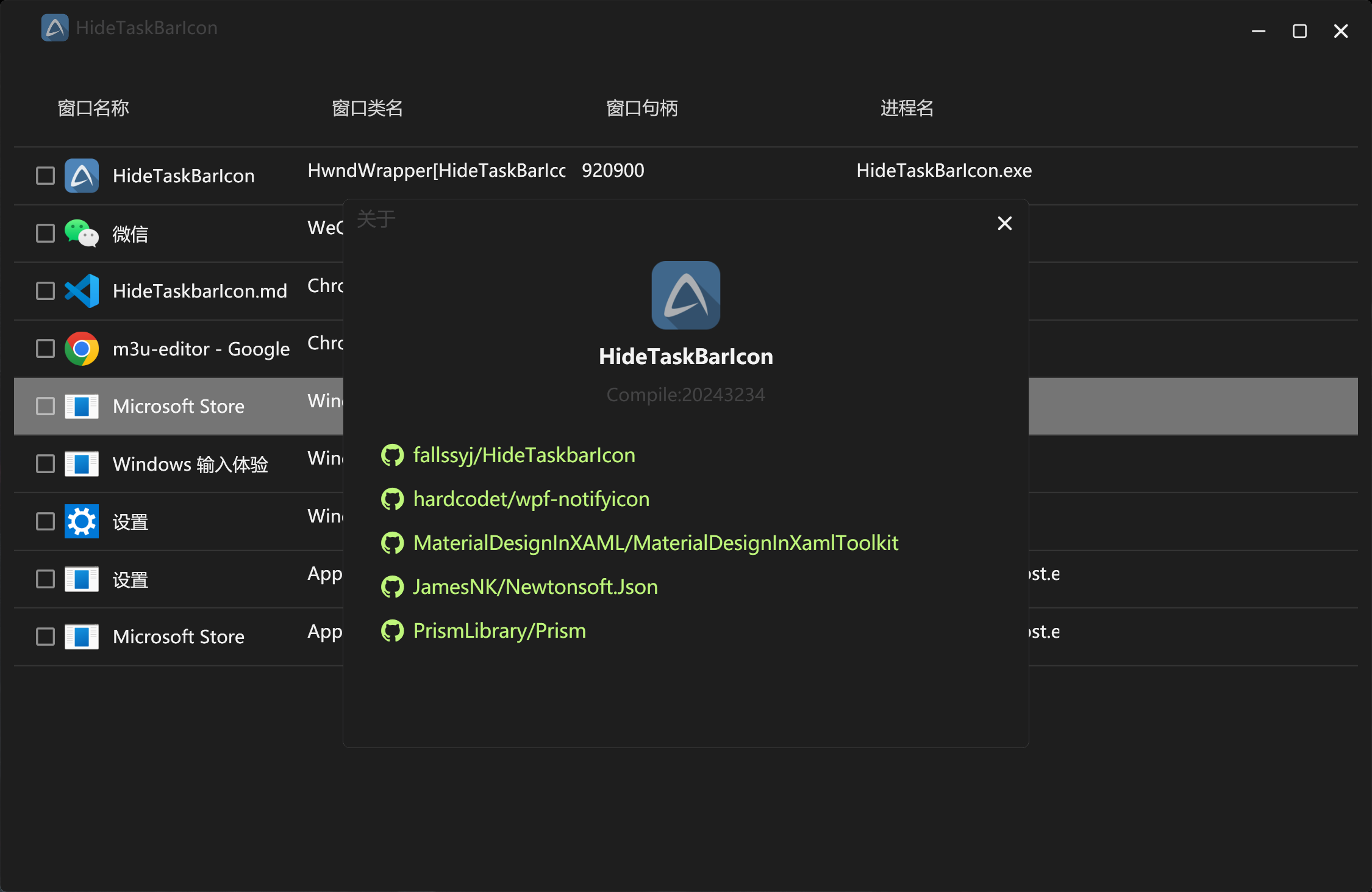Click the Settings gear icon on the 设置 row
The width and height of the screenshot is (1372, 892).
click(81, 521)
